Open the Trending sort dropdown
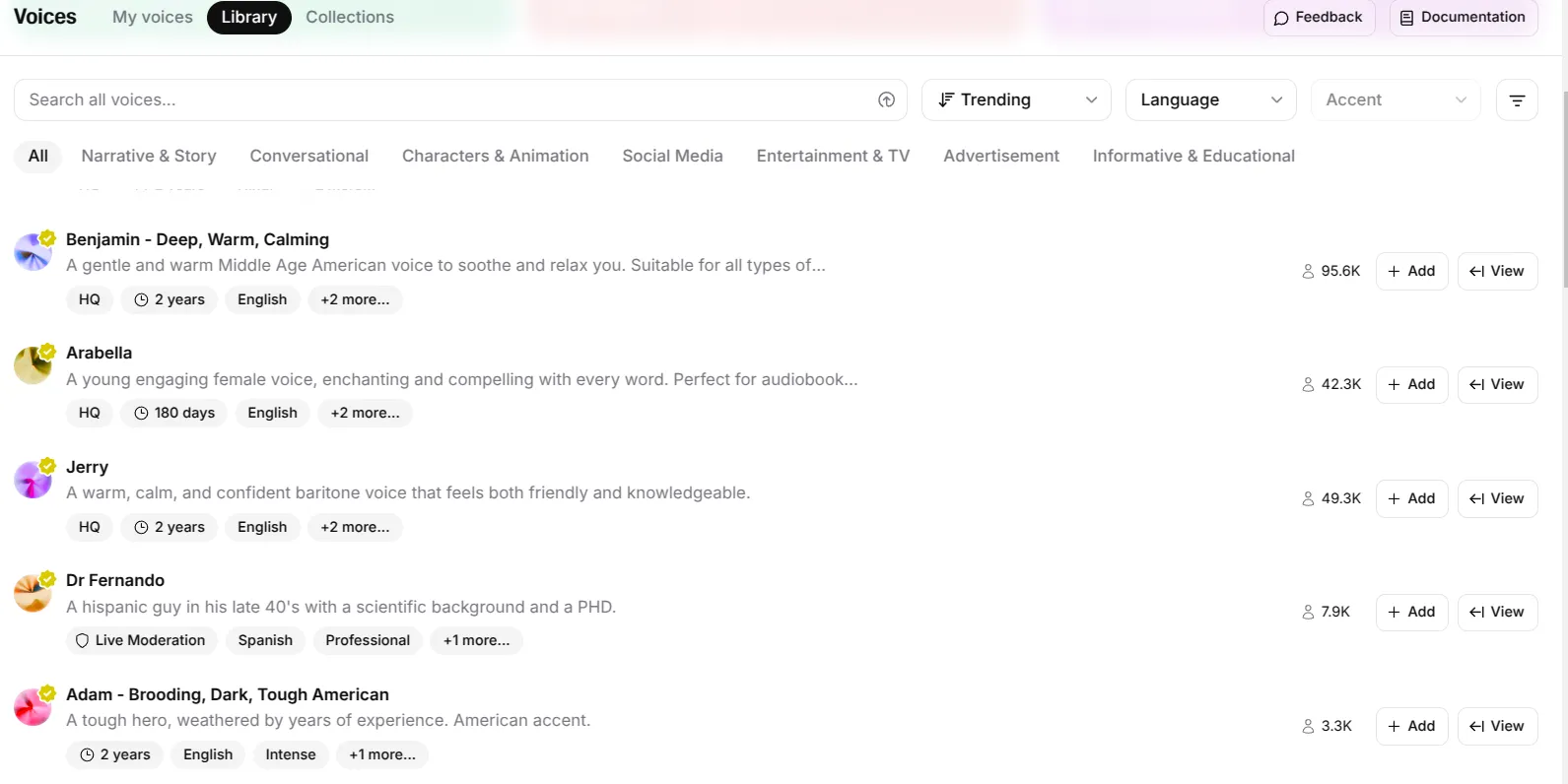Screen dimensions: 1568x784 point(1016,99)
